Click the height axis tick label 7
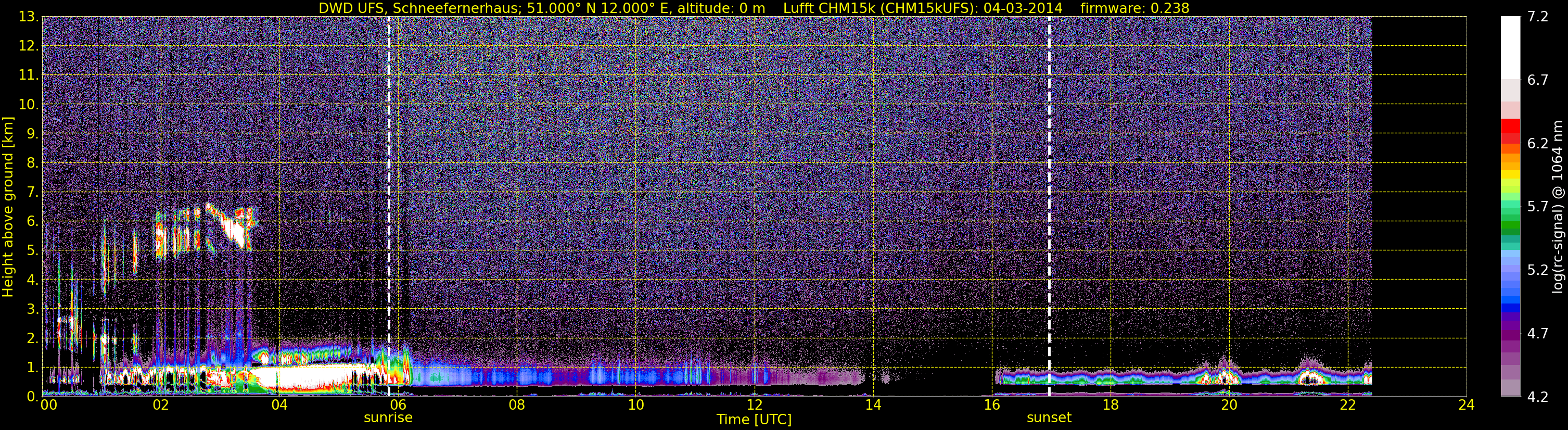Screen dimensions: 1568x430 (32, 193)
